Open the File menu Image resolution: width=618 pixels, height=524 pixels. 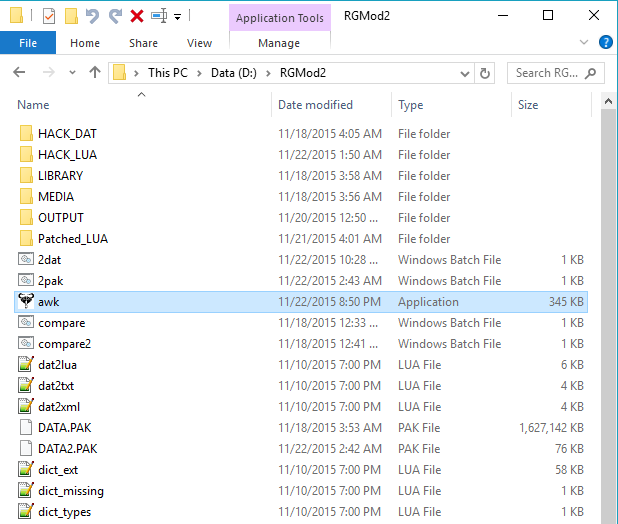(28, 43)
